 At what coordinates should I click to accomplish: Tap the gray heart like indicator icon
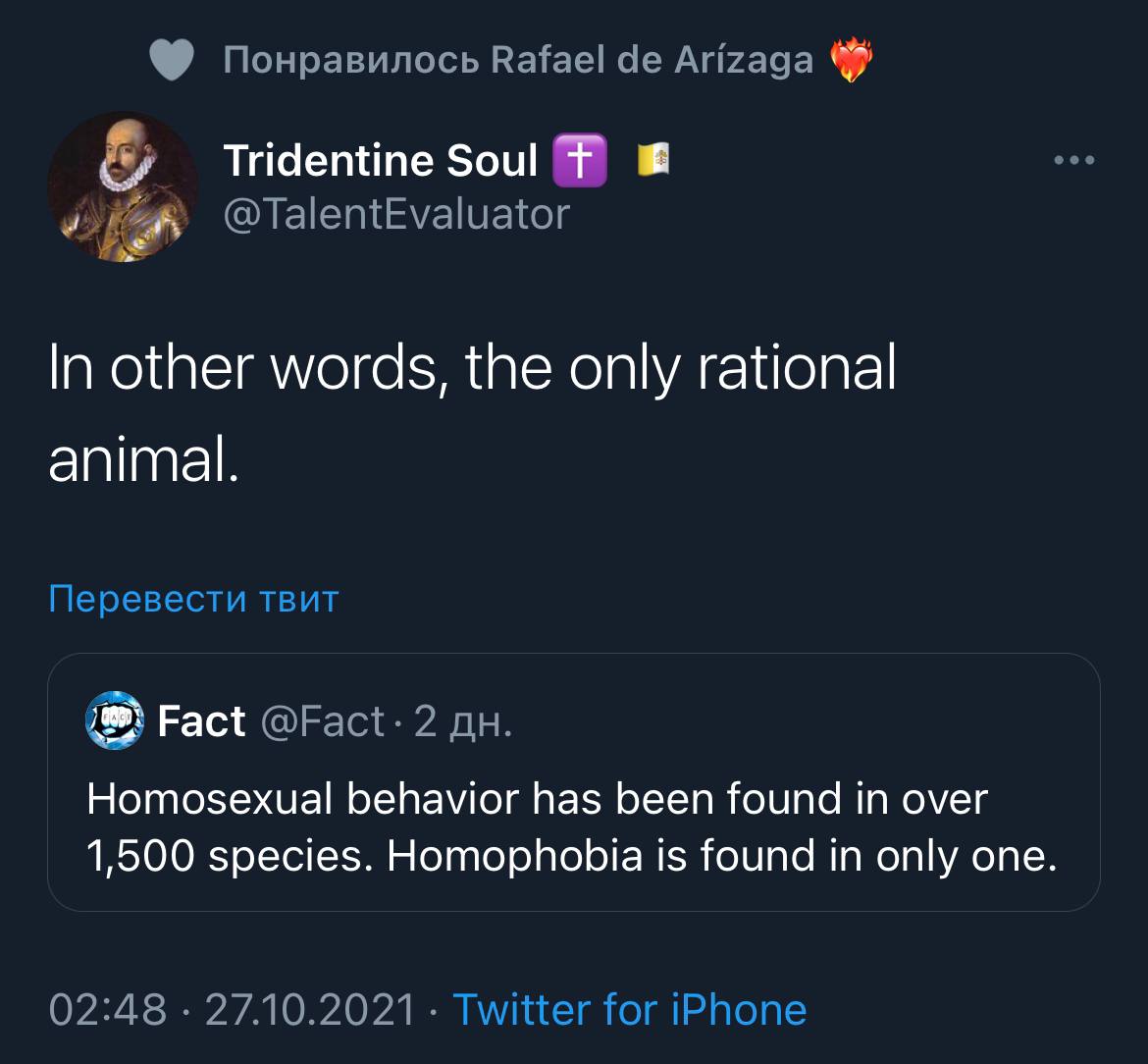pos(173,62)
